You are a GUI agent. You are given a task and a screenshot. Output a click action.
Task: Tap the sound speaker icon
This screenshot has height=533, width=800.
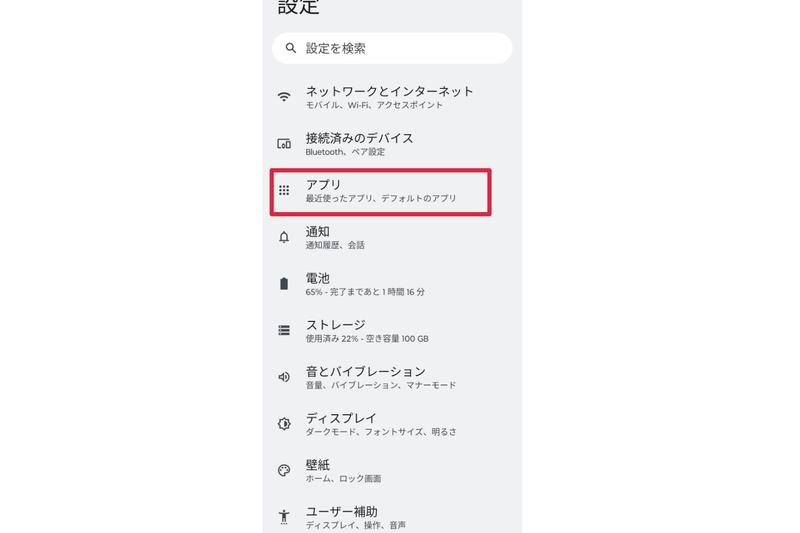(x=284, y=377)
